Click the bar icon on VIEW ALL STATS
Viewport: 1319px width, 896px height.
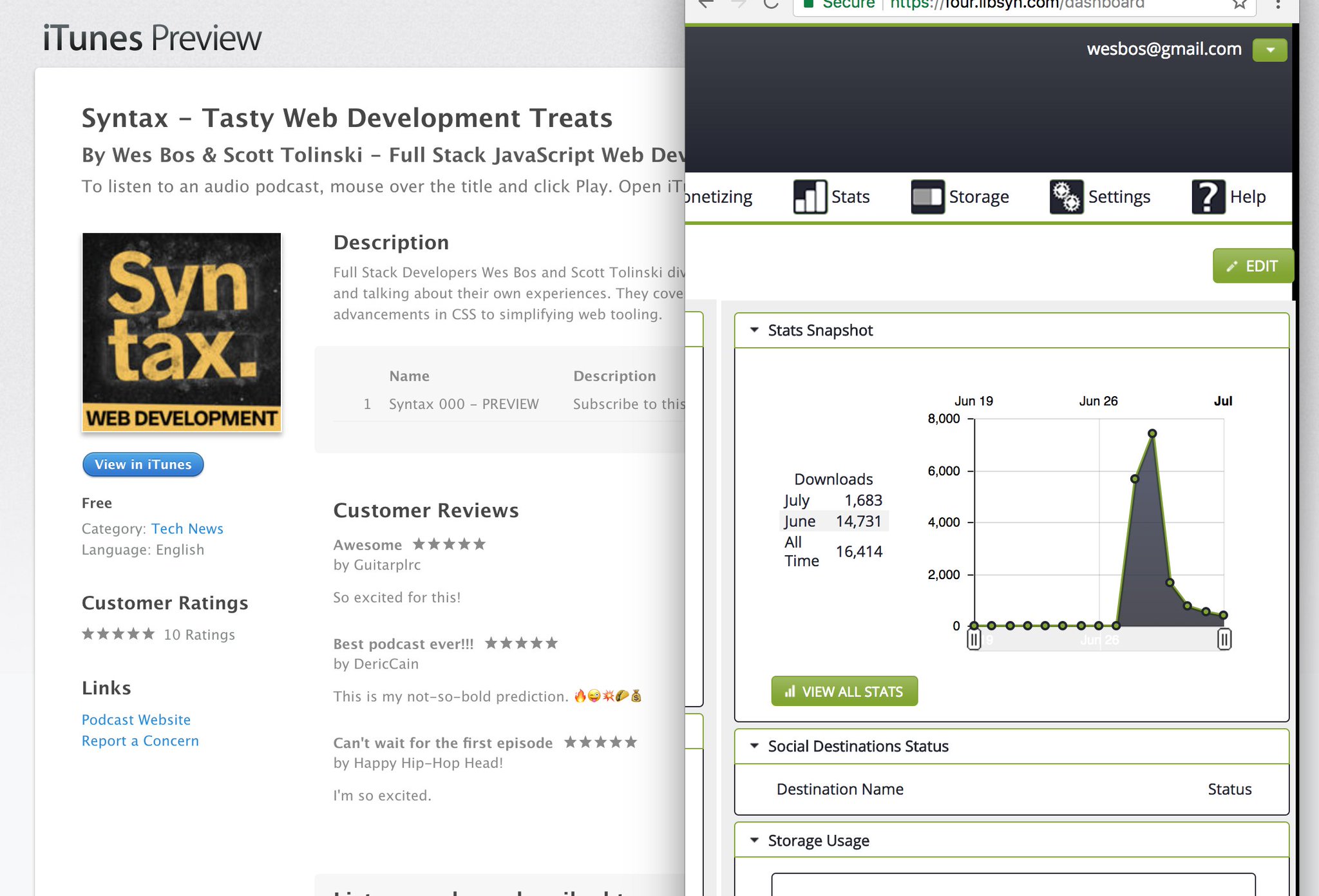790,691
